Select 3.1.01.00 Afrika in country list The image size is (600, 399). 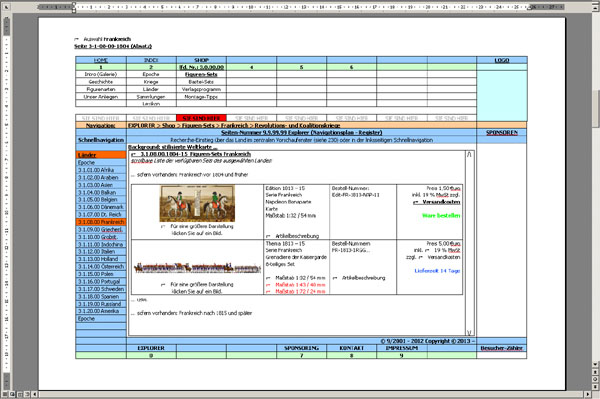point(101,170)
